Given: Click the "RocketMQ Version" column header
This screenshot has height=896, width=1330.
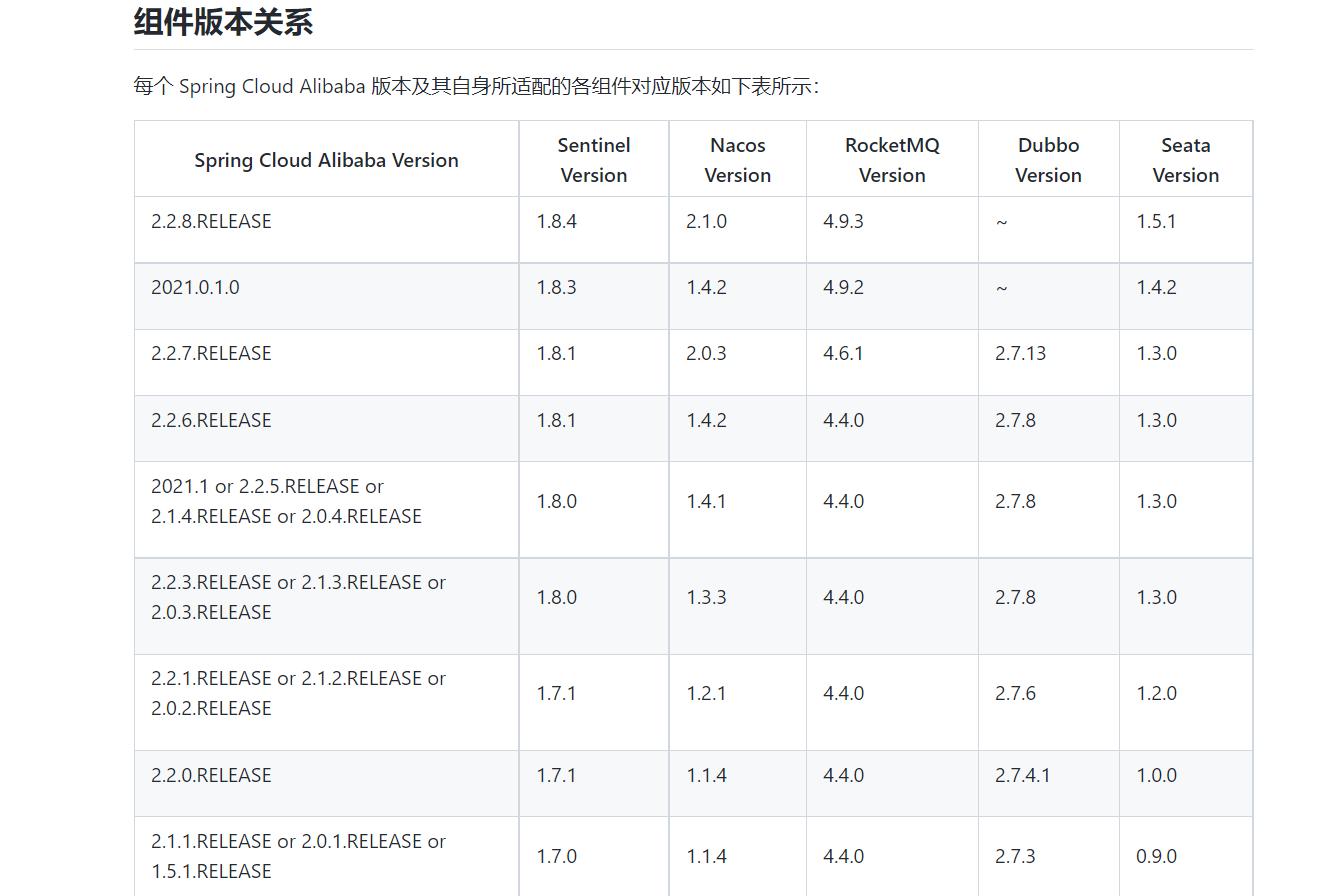Looking at the screenshot, I should tap(892, 160).
